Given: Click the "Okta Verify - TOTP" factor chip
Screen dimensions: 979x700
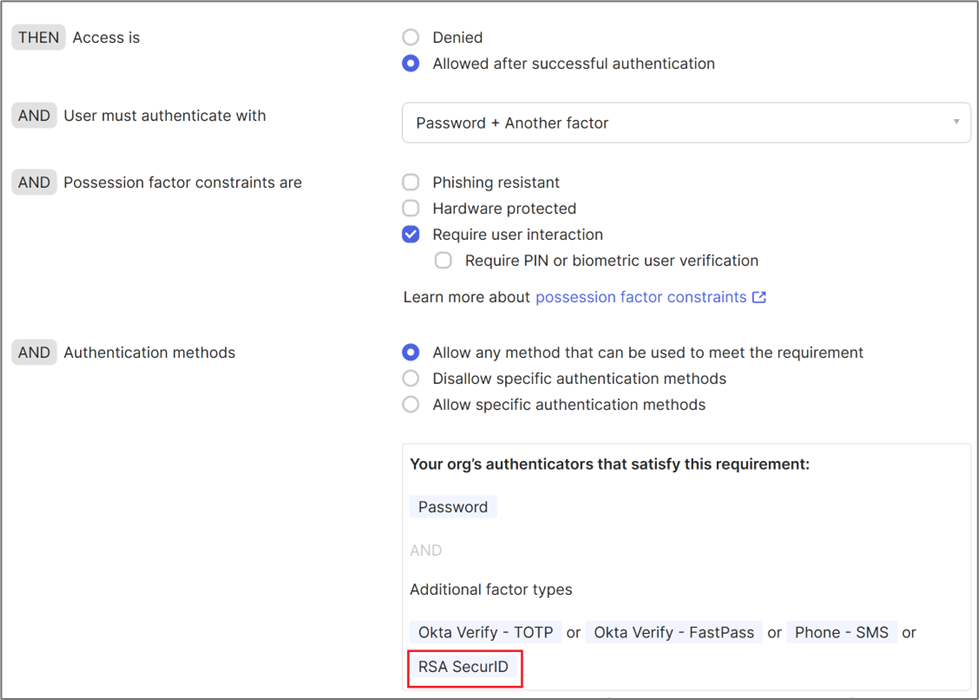Looking at the screenshot, I should [x=486, y=632].
